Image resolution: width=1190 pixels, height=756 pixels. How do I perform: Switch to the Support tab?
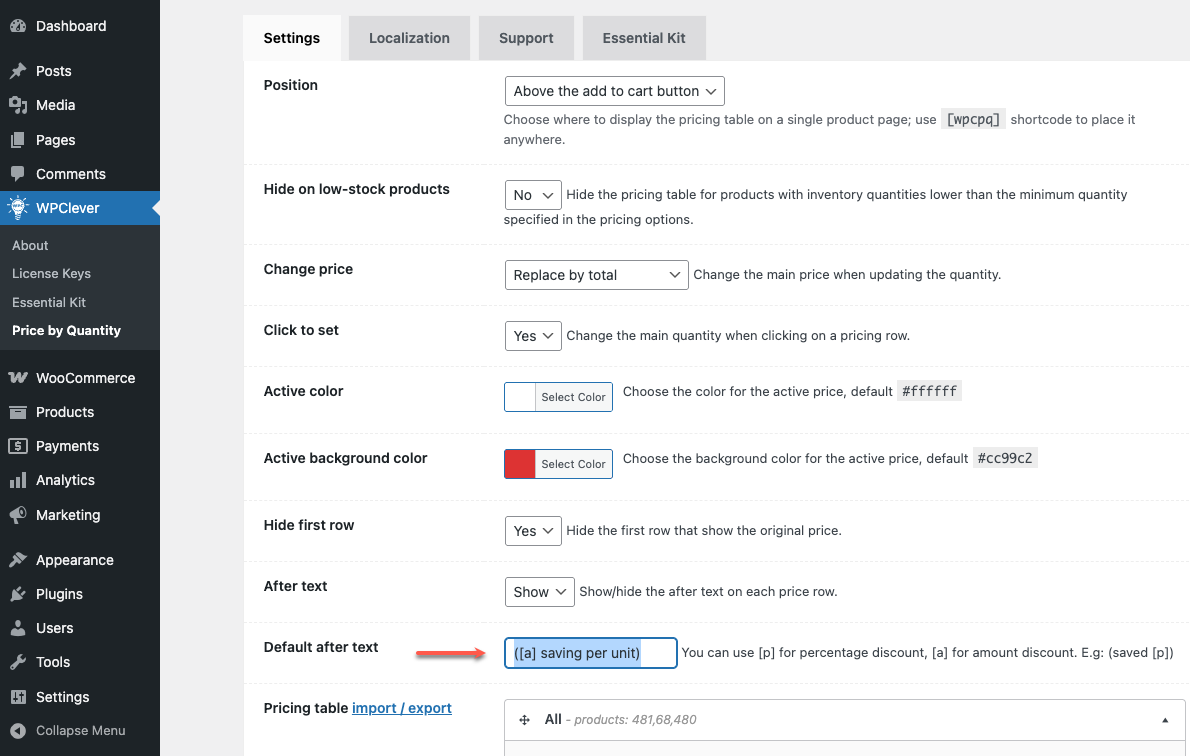click(x=526, y=38)
